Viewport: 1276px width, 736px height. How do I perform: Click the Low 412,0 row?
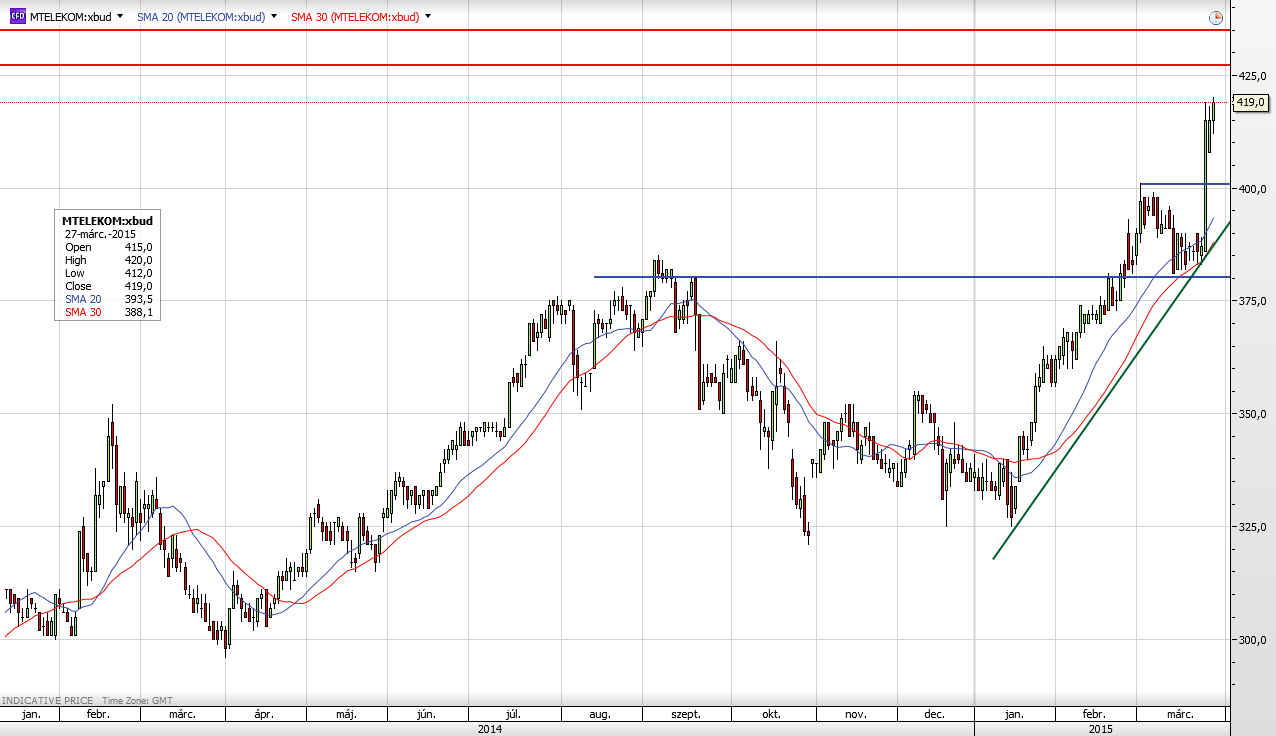coord(108,273)
